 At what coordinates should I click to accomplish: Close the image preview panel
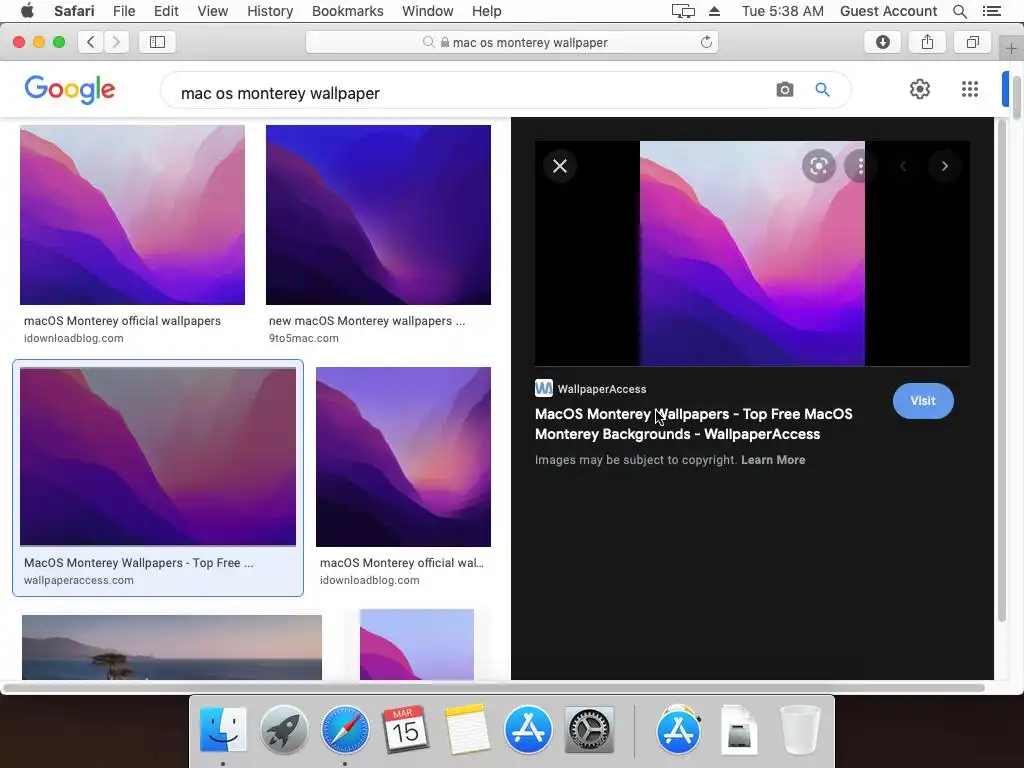pyautogui.click(x=560, y=166)
